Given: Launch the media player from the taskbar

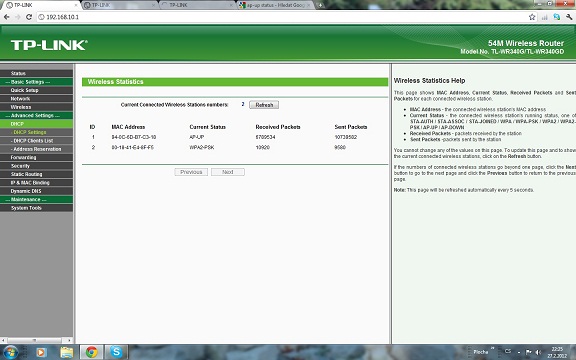Looking at the screenshot, I should pyautogui.click(x=41, y=352).
